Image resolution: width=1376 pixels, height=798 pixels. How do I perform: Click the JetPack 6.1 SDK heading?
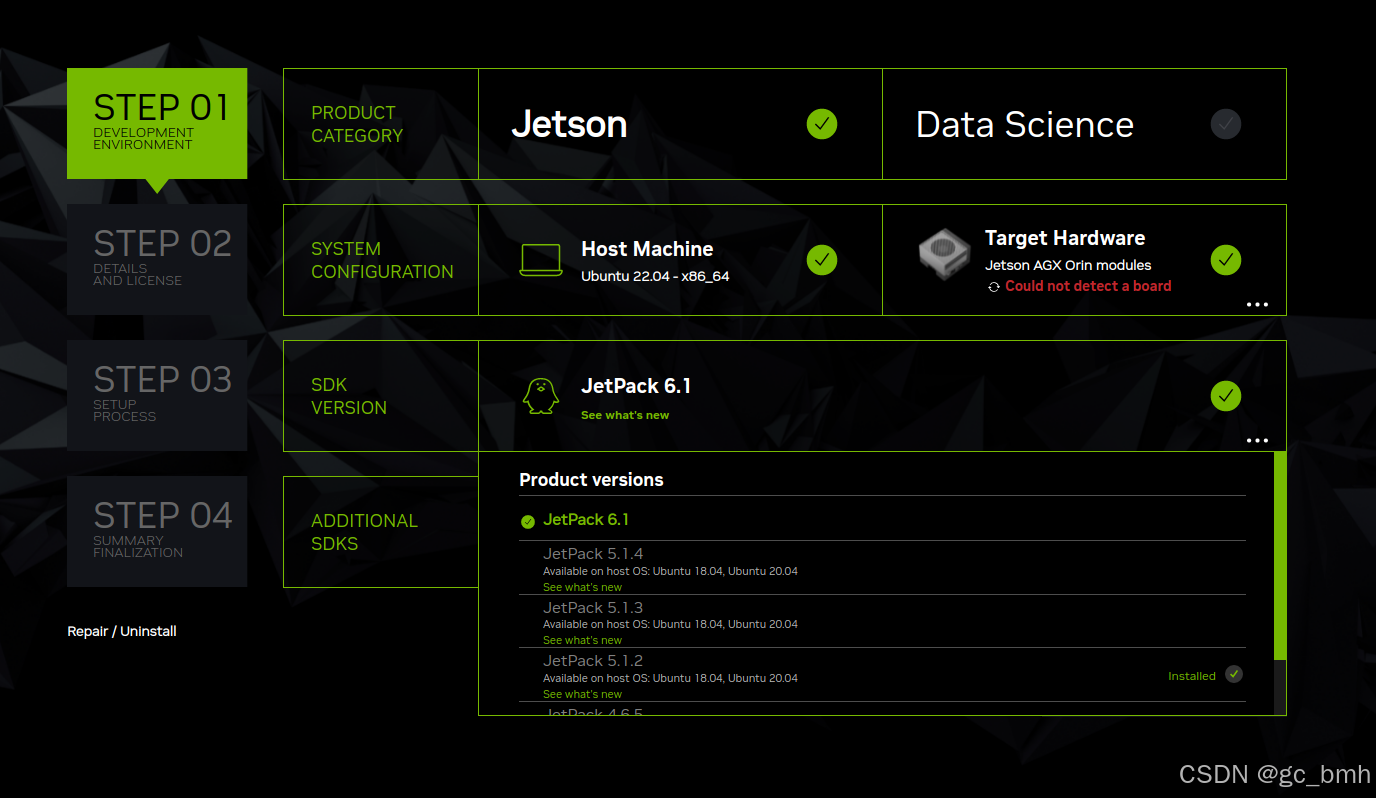(x=636, y=386)
